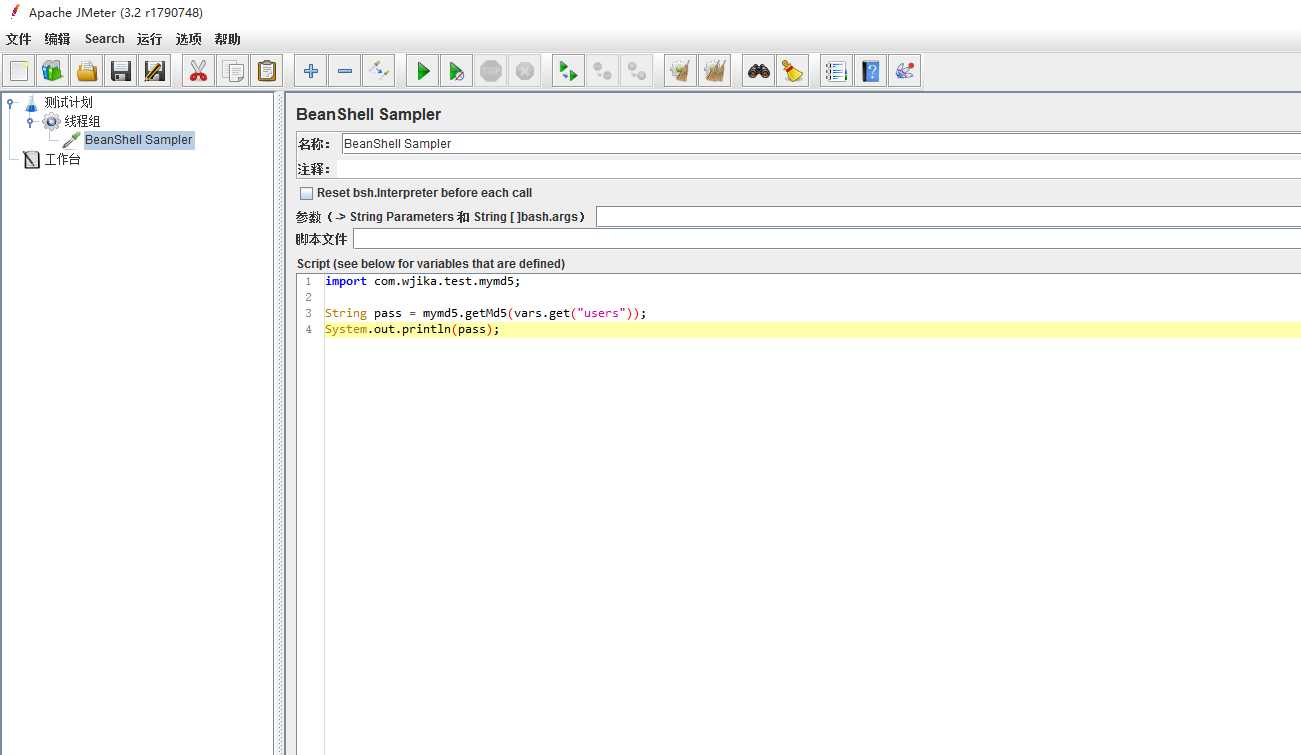Click the Toggle enable/disable toolbar icon
The width and height of the screenshot is (1301, 755).
coord(378,71)
